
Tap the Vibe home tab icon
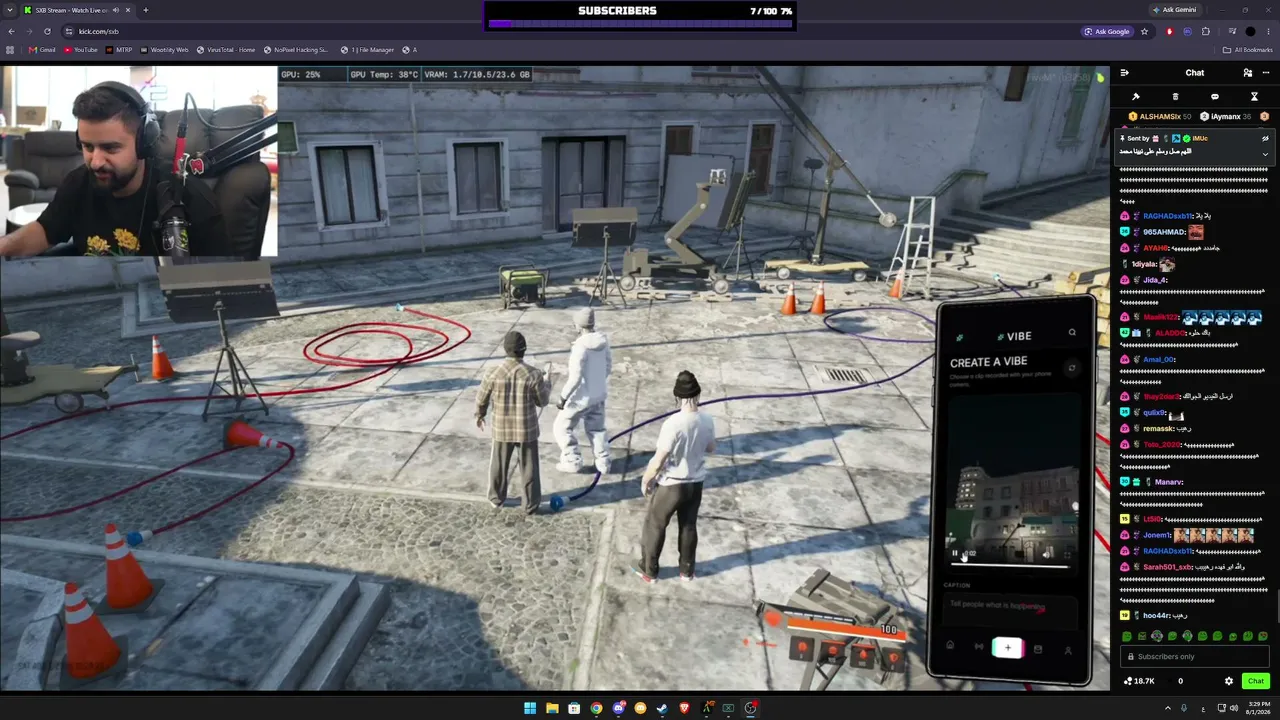coord(950,646)
